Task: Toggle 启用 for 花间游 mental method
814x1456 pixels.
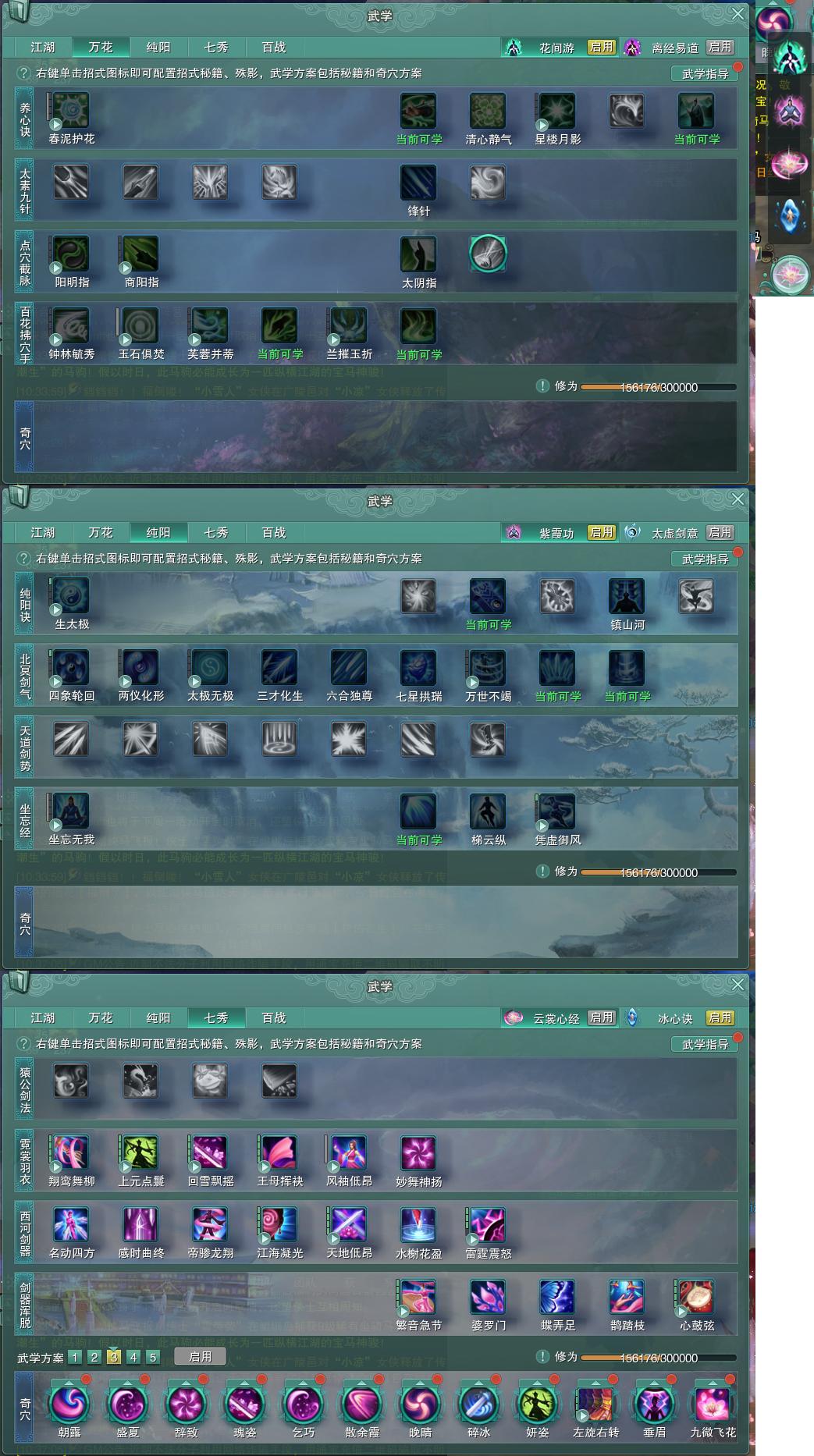Action: coord(601,47)
